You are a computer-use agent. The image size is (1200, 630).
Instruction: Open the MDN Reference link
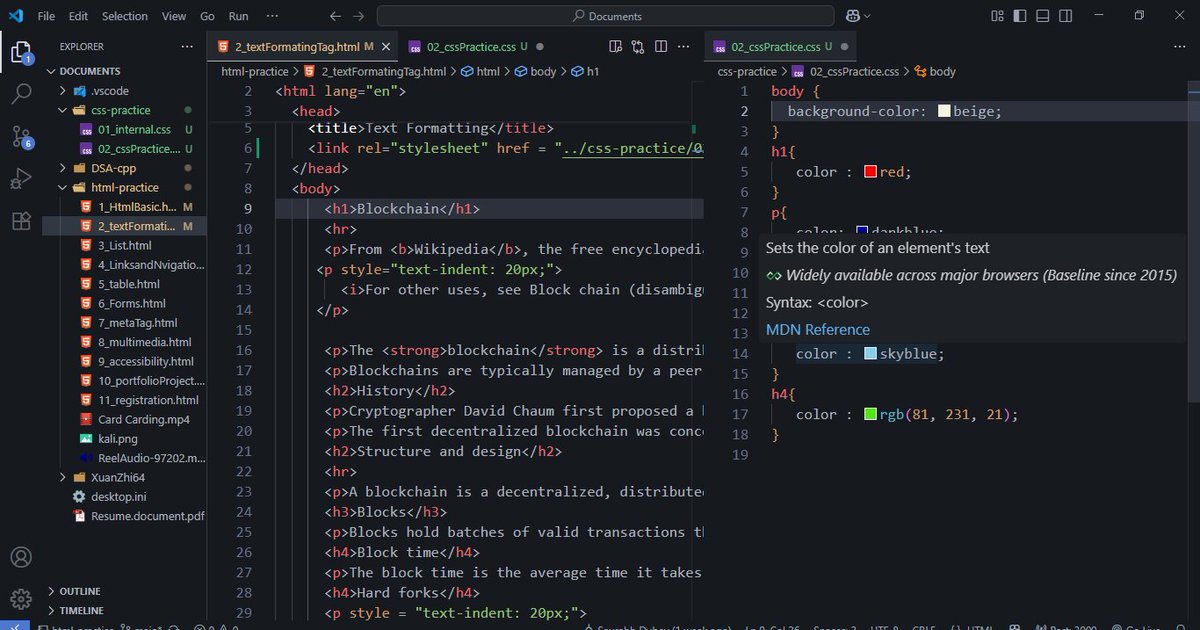pos(818,329)
